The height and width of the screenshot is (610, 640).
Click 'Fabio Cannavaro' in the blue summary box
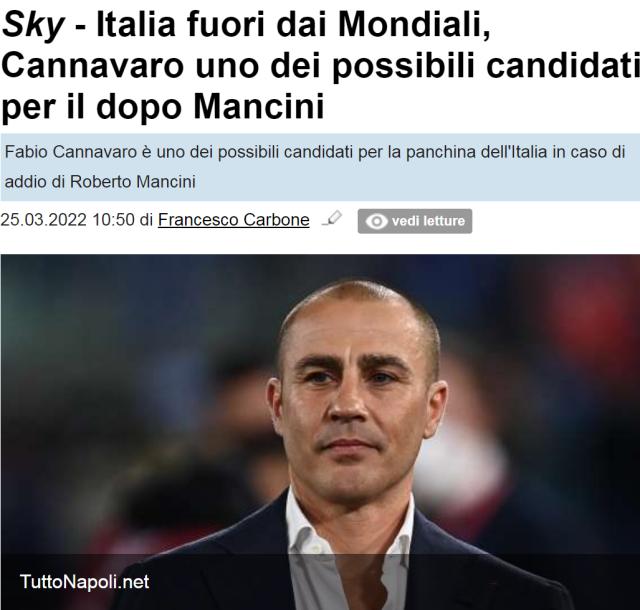click(71, 152)
